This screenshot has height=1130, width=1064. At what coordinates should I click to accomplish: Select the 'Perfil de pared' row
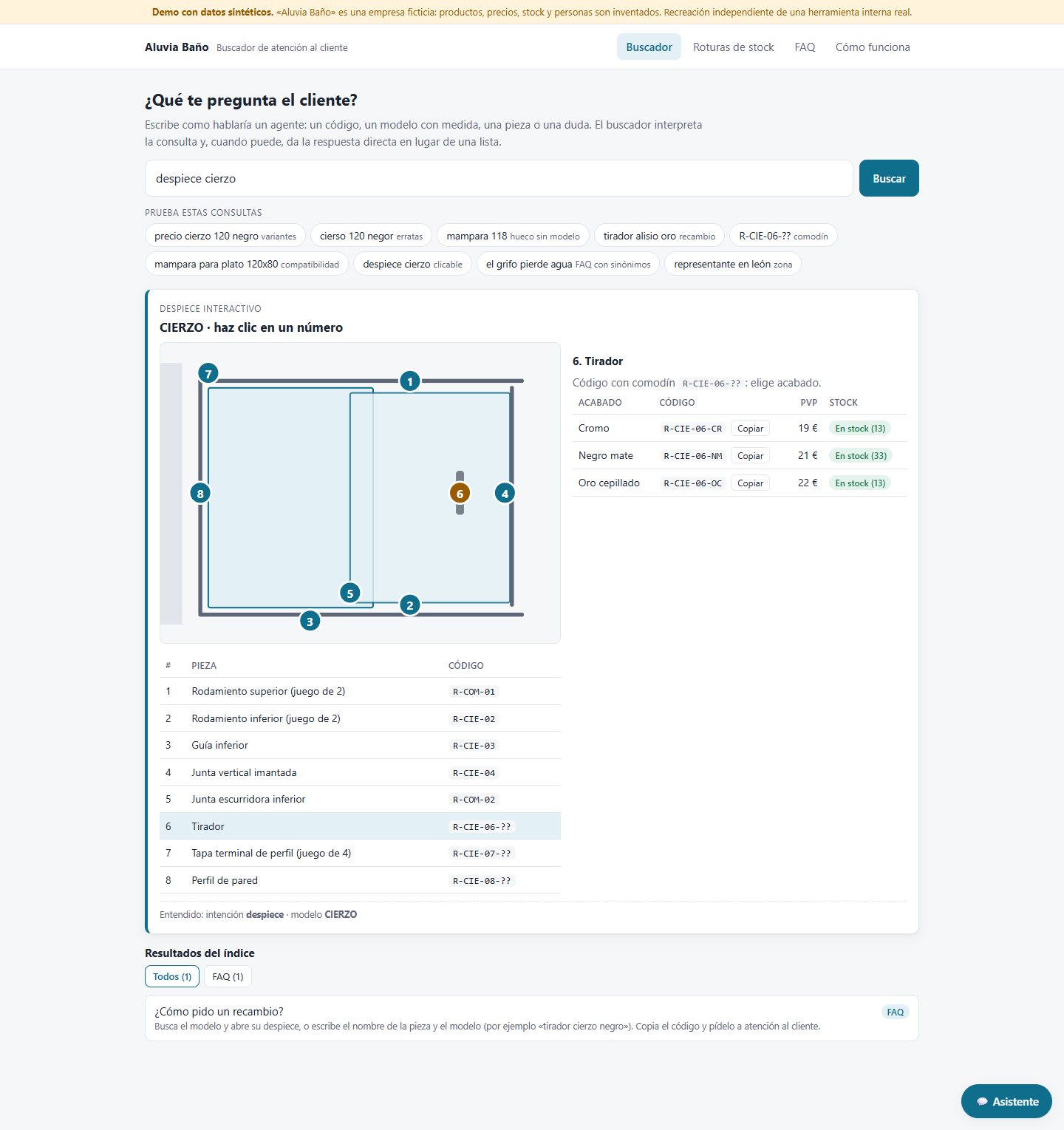tap(360, 880)
